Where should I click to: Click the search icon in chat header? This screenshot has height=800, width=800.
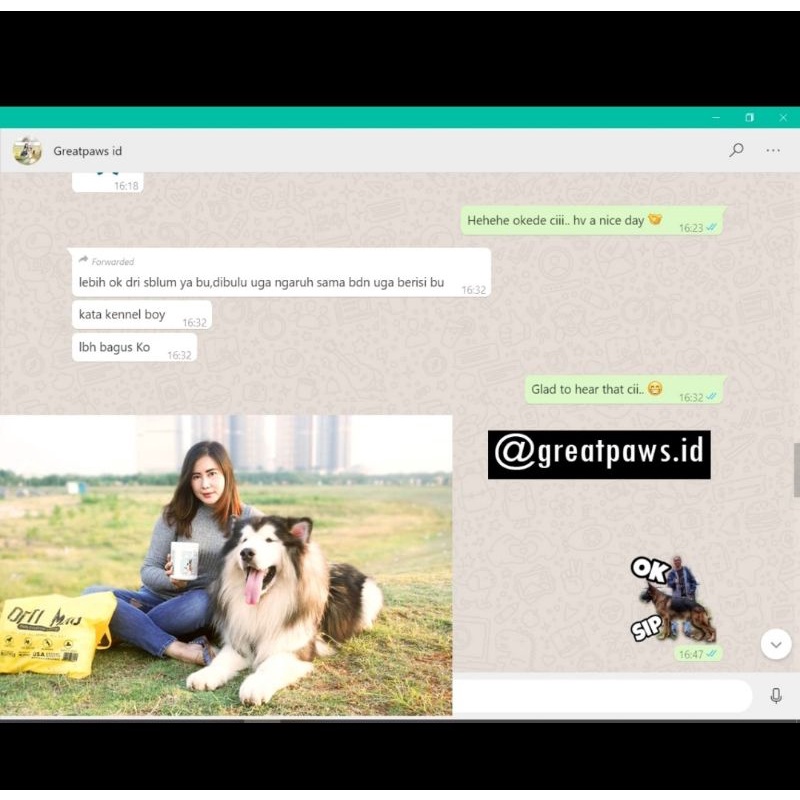736,150
